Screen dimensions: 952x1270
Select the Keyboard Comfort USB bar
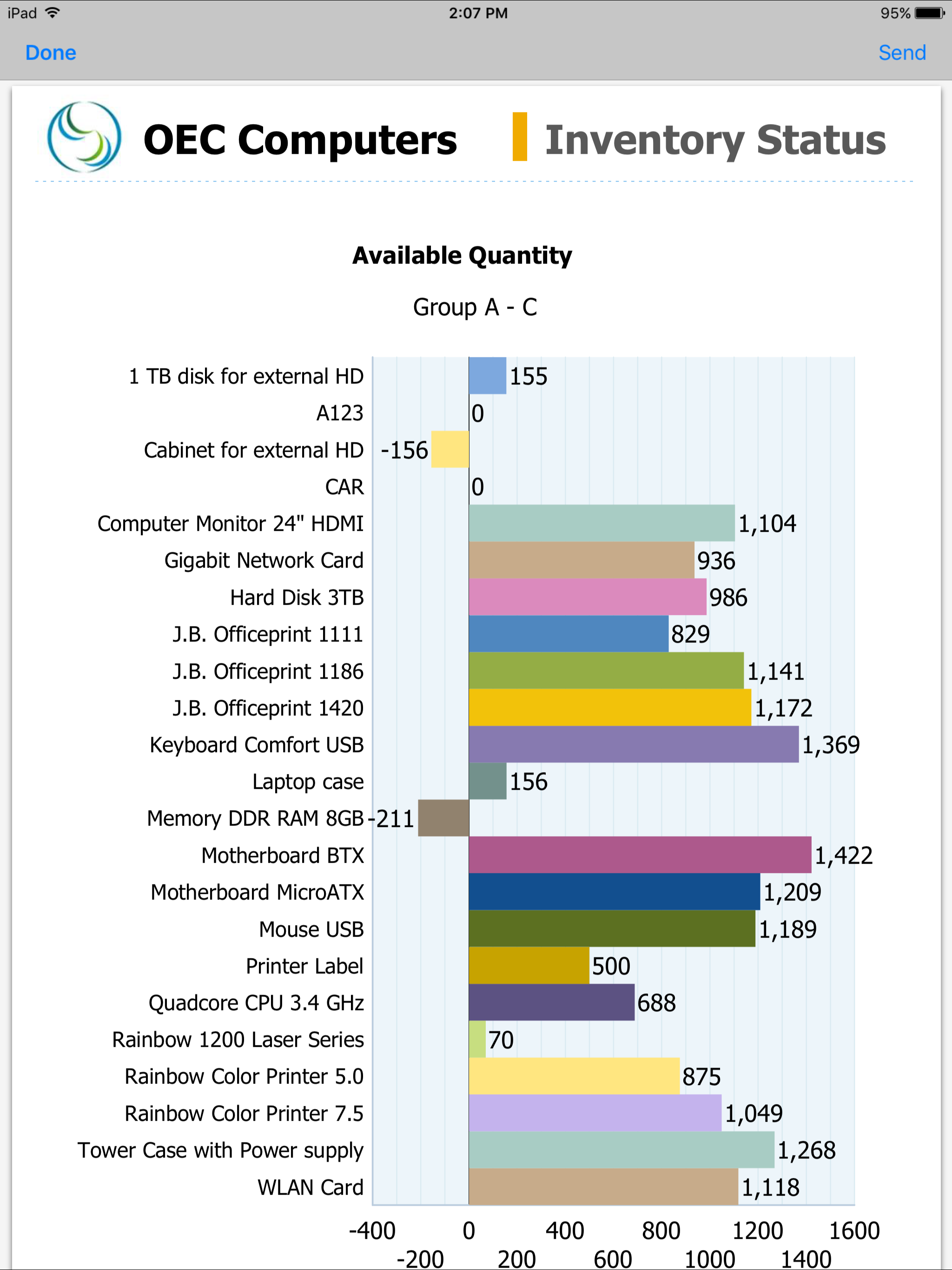coord(632,745)
